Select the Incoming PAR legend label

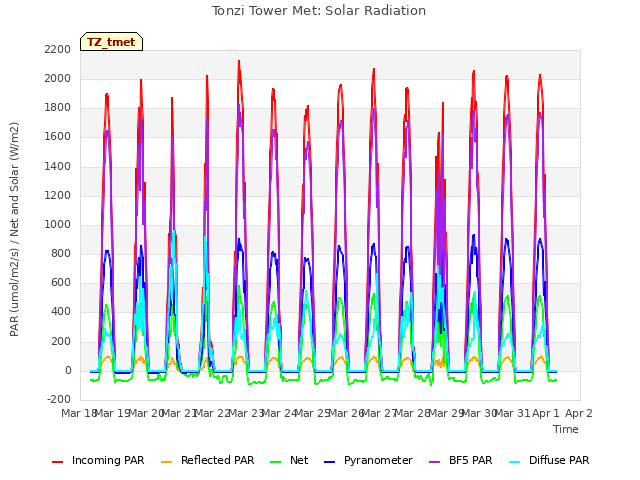[108, 460]
